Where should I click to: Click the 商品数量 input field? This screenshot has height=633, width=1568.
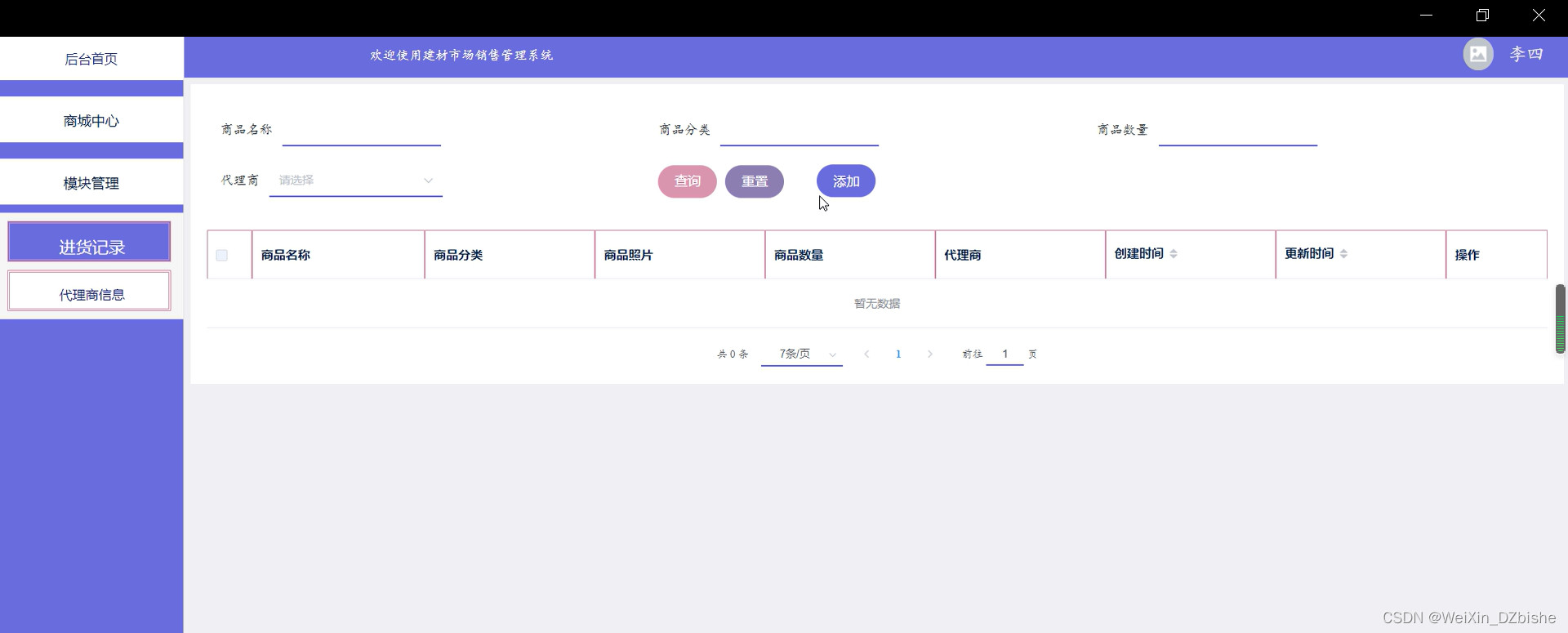(1238, 131)
